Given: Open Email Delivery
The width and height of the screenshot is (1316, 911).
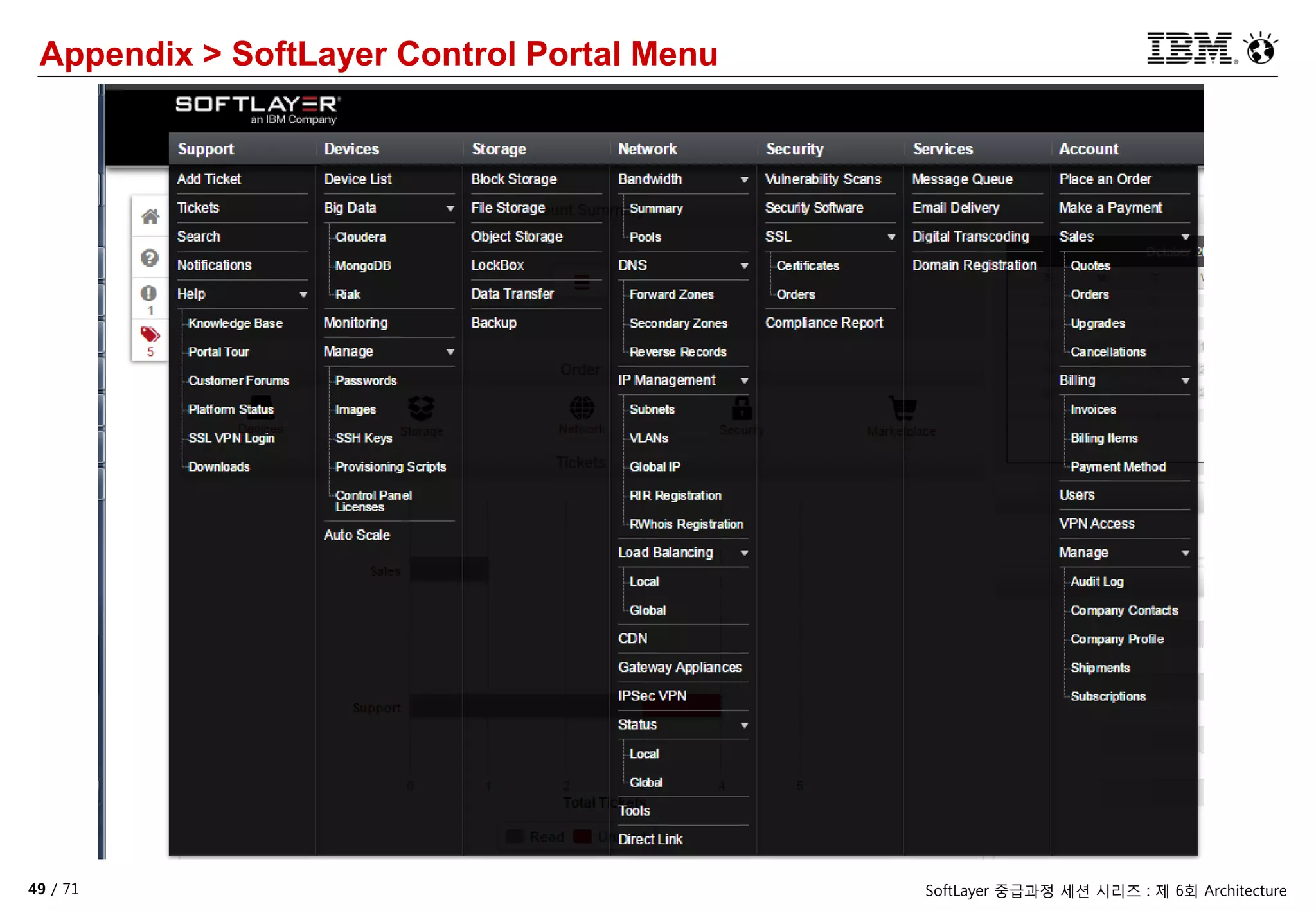Looking at the screenshot, I should pos(956,208).
